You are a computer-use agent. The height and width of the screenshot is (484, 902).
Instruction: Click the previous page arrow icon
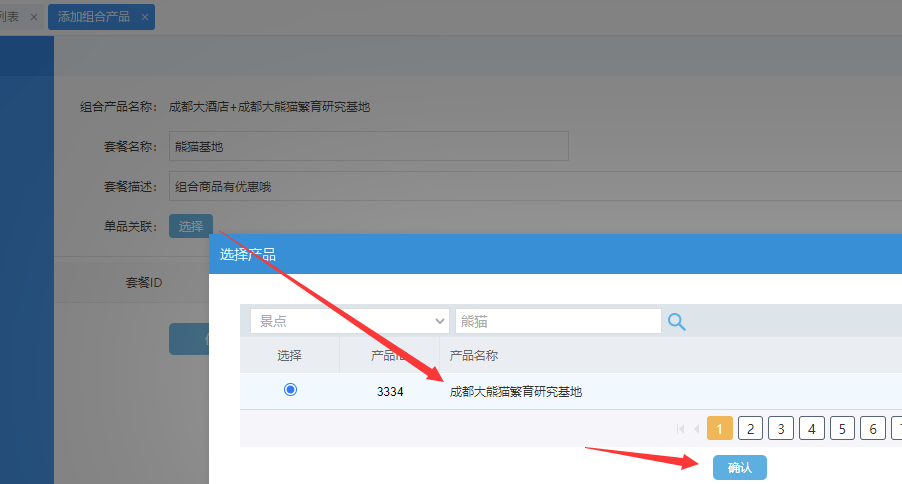point(696,429)
